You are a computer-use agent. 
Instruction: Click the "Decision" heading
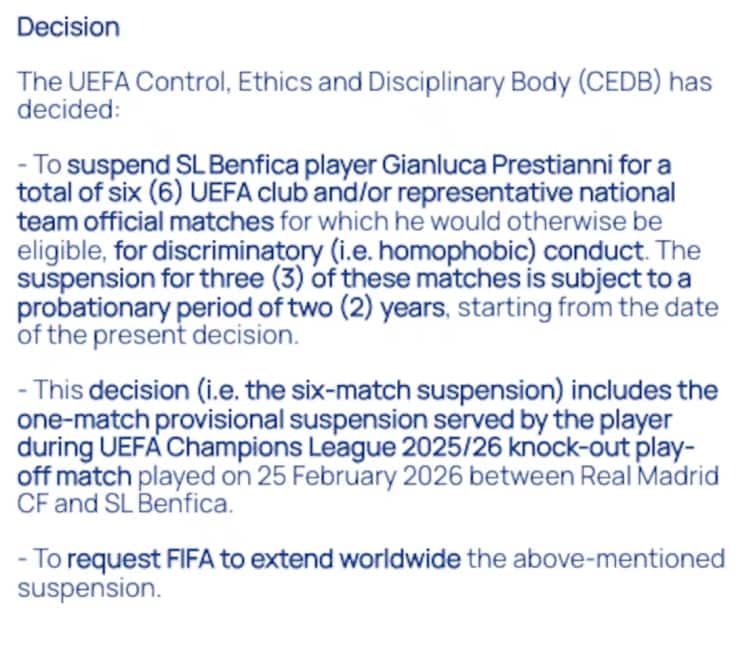(x=68, y=27)
